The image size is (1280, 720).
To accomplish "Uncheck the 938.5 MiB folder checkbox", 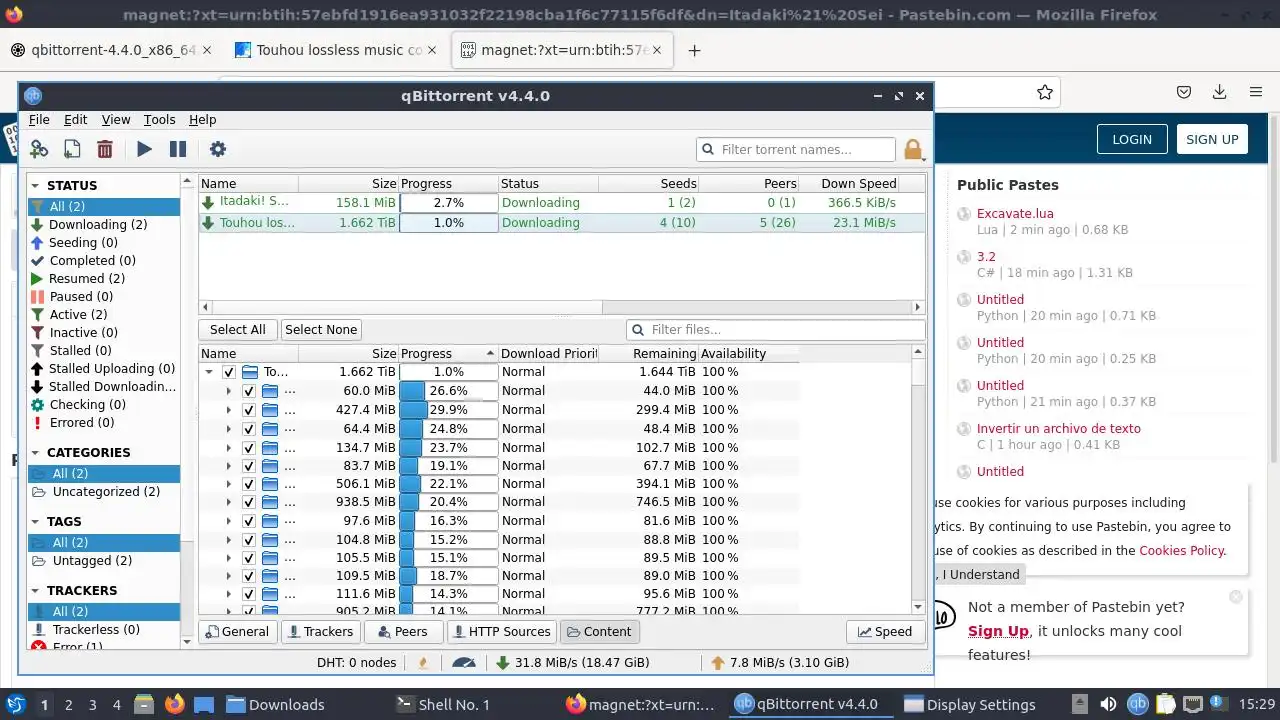I will (x=249, y=502).
